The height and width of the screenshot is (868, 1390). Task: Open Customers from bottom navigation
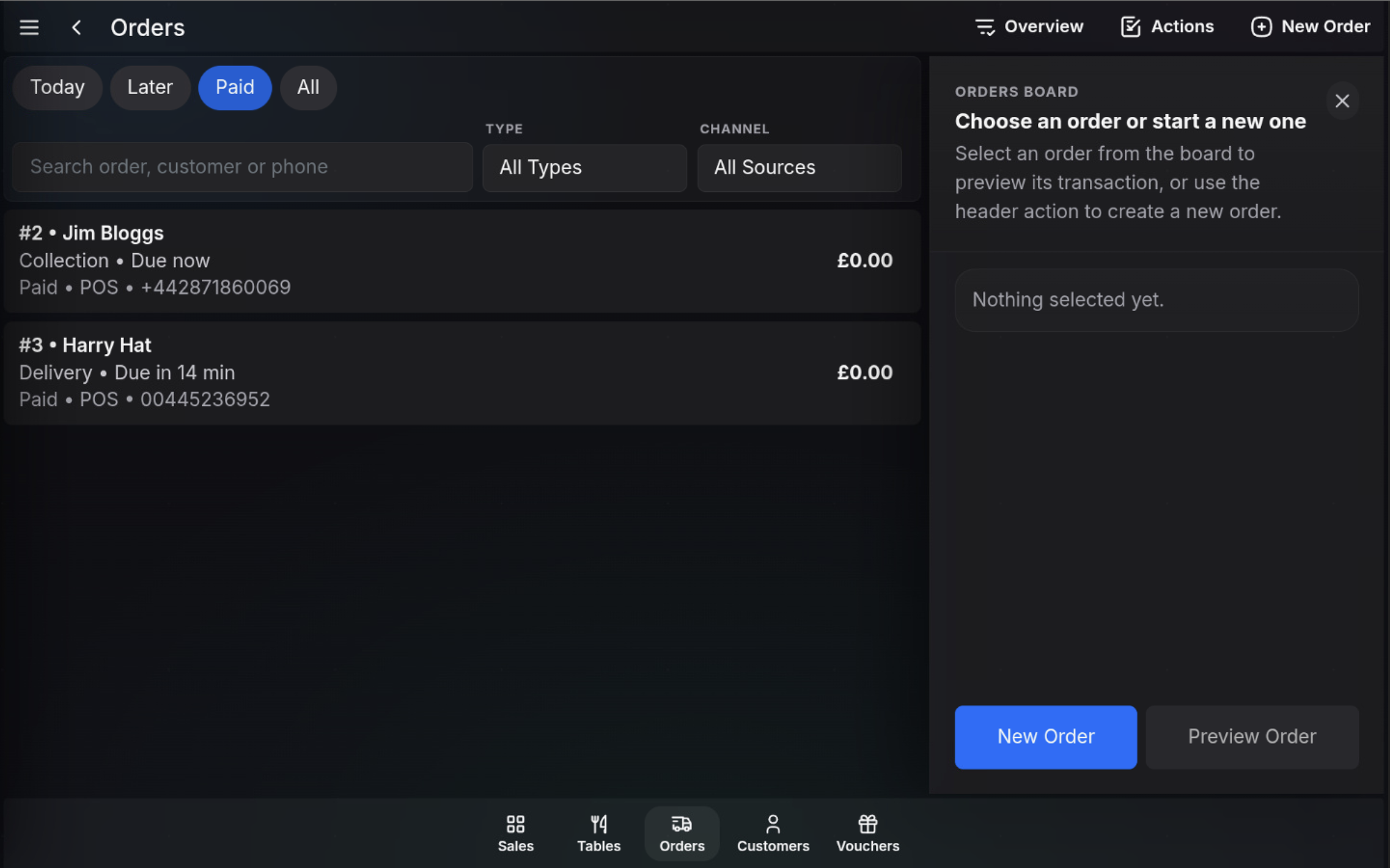(773, 834)
